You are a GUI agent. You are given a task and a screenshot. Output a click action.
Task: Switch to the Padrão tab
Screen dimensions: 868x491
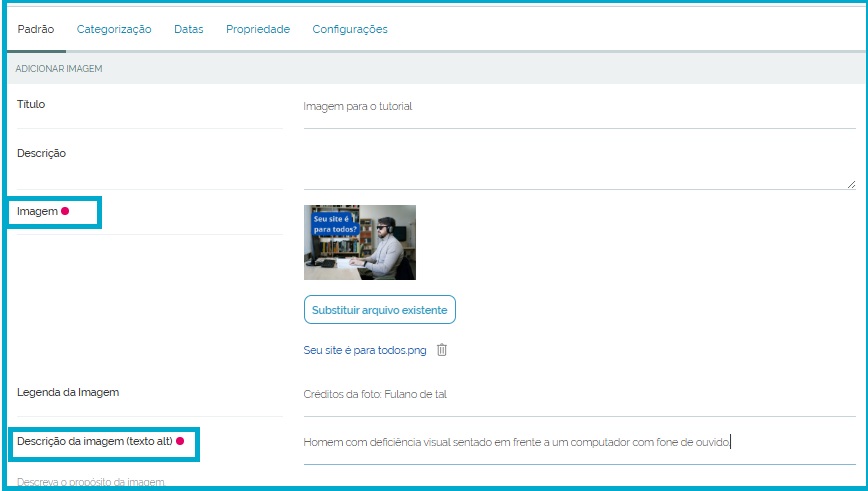[x=36, y=29]
